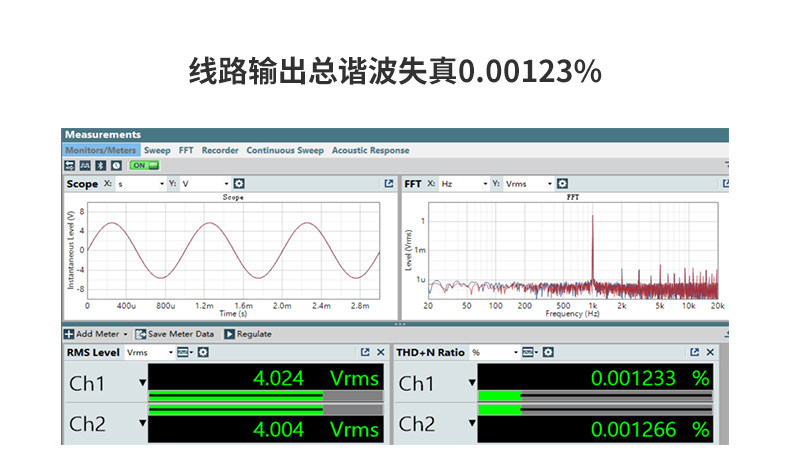This screenshot has width=790, height=475.
Task: Click the RMS Level meter title
Action: tap(93, 353)
